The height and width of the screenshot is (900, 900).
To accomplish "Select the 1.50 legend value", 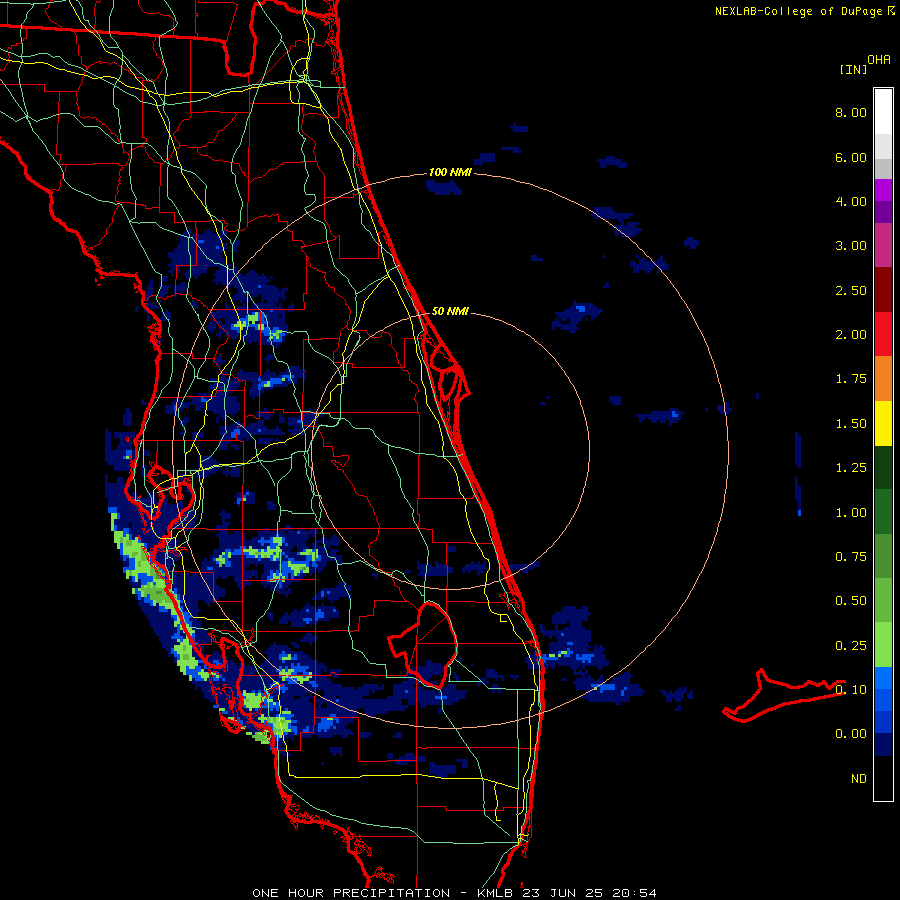I will (851, 424).
